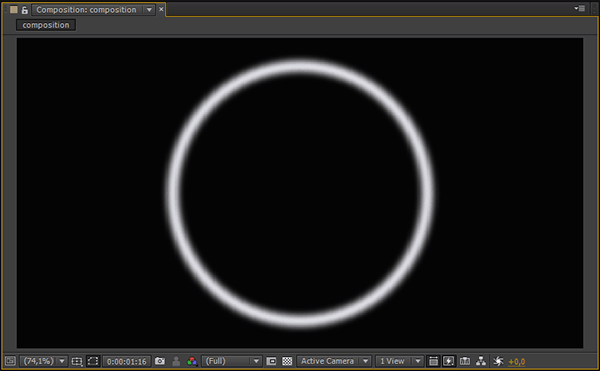
Task: Toggle Pixel Aspect Ratio Correction icon
Action: [x=433, y=361]
